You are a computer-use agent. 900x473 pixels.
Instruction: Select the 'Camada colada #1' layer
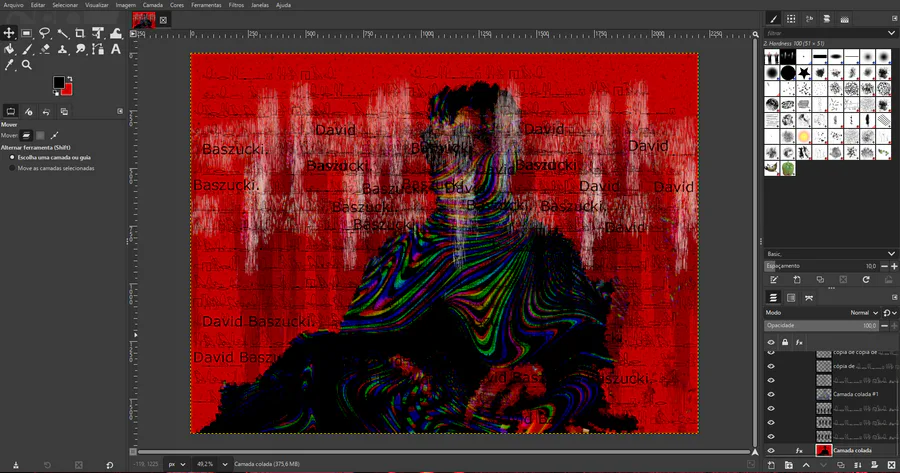tap(855, 394)
